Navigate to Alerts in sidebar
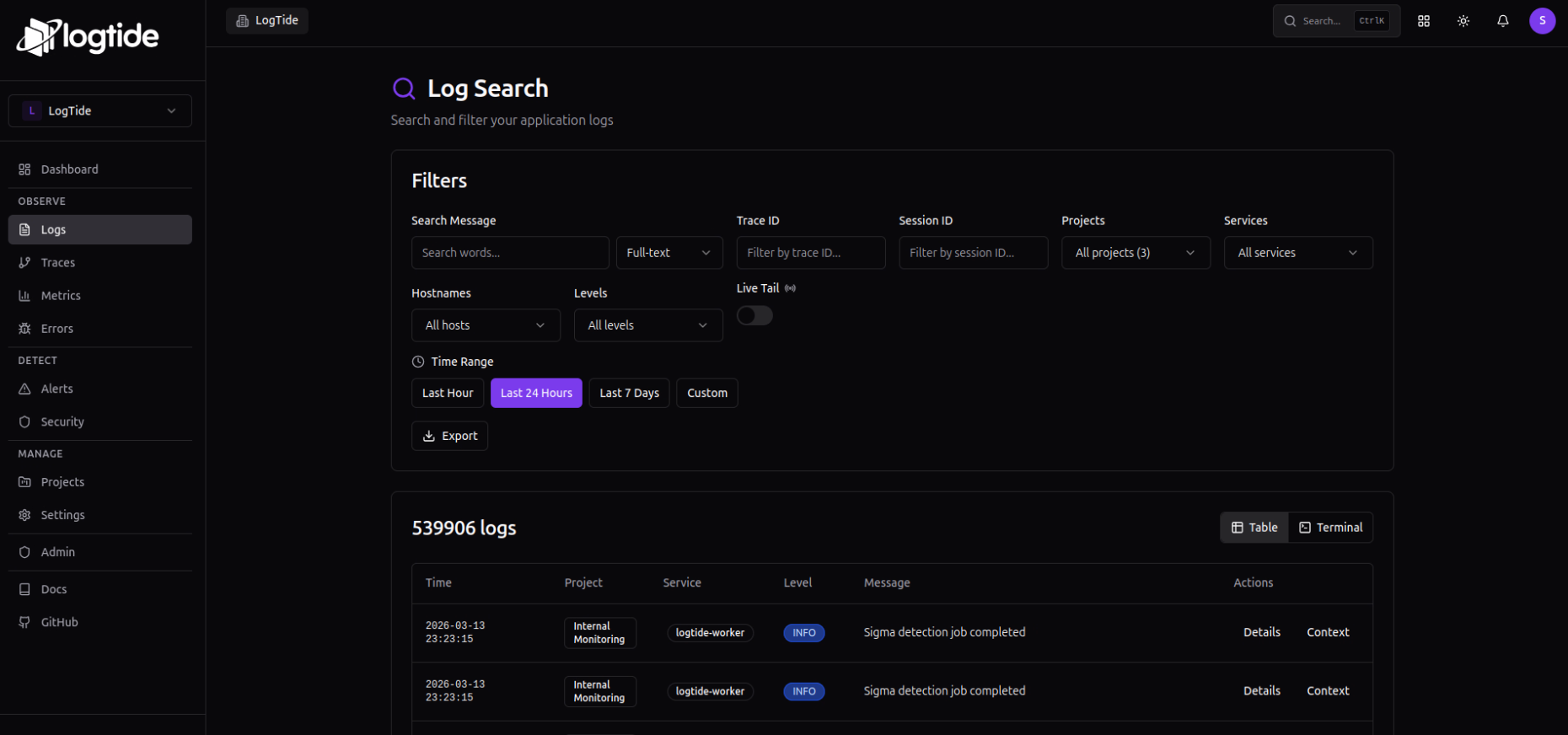Viewport: 1568px width, 735px height. pyautogui.click(x=100, y=389)
